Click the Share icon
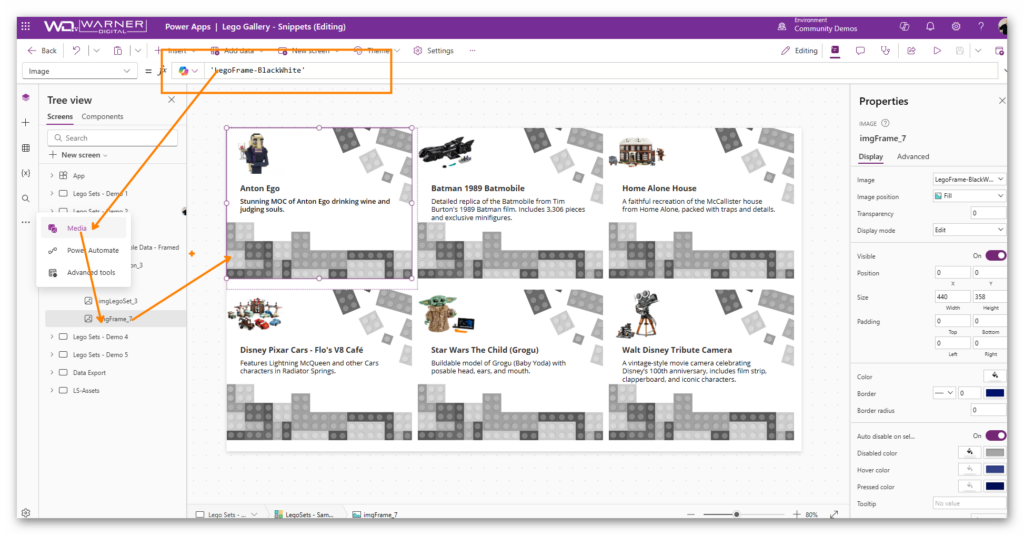The image size is (1024, 535). point(911,50)
